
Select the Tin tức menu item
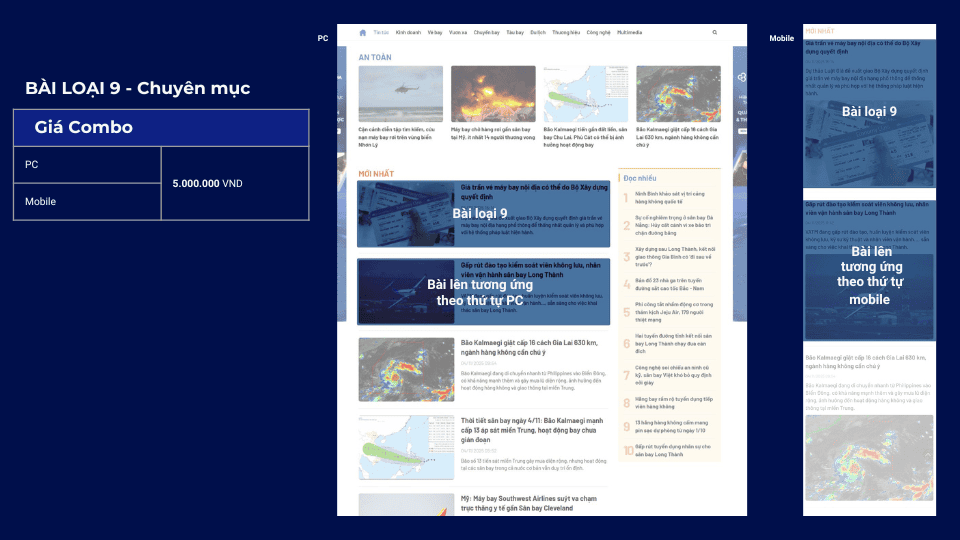click(380, 32)
